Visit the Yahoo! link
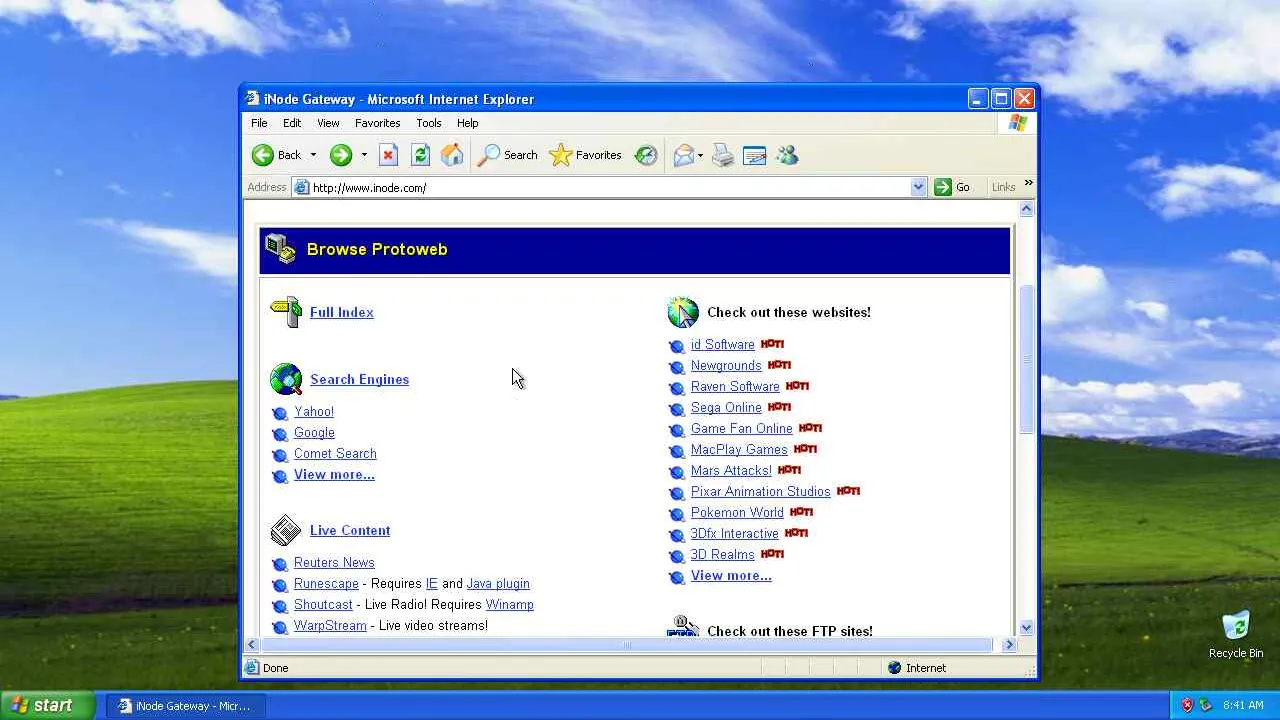Image resolution: width=1280 pixels, height=720 pixels. pos(314,412)
